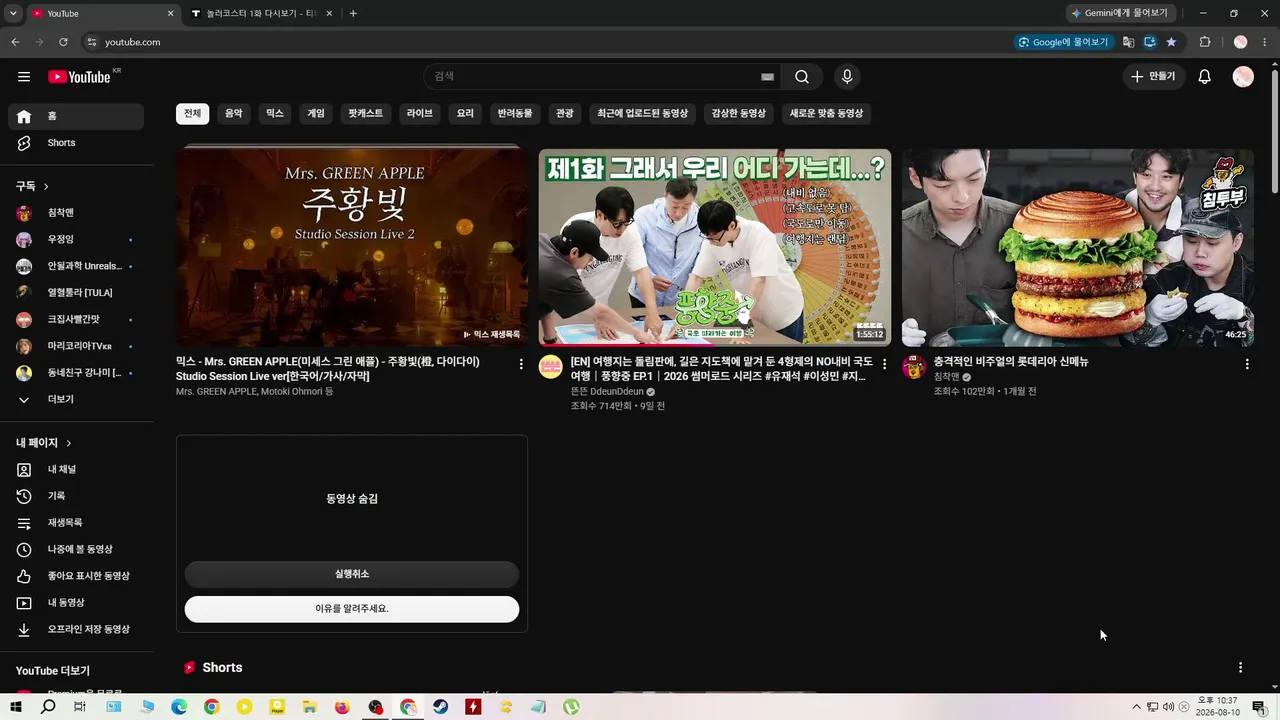Open 기록 watch history
Viewport: 1280px width, 720px height.
coord(76,496)
